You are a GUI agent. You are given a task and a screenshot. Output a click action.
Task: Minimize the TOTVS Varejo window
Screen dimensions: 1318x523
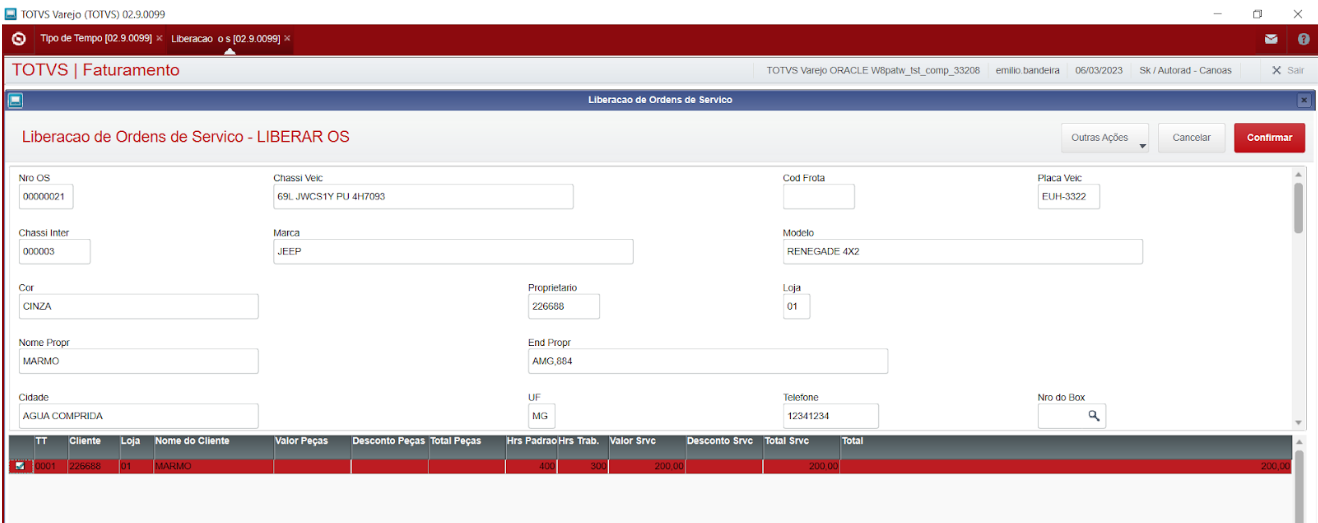click(x=1217, y=13)
